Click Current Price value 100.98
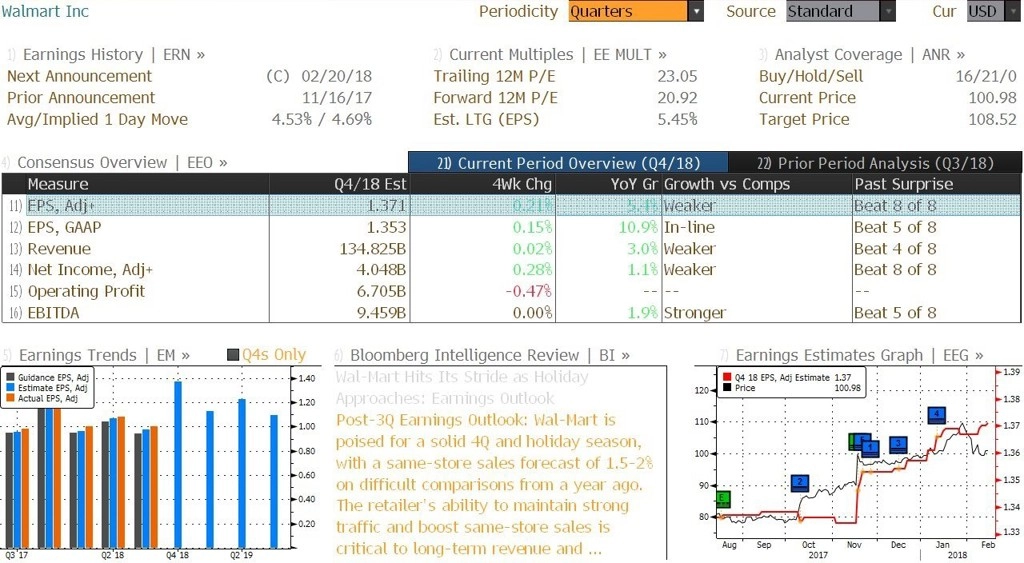This screenshot has width=1024, height=563. (x=993, y=98)
